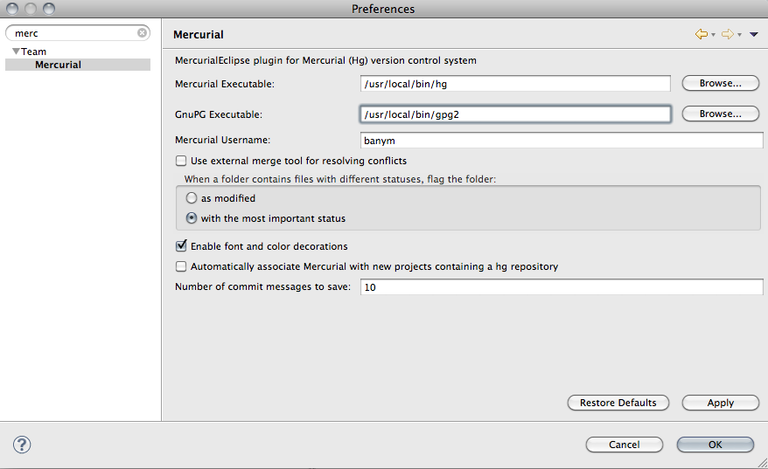The height and width of the screenshot is (469, 768).
Task: Click the forward navigation arrow icon
Action: 728,34
